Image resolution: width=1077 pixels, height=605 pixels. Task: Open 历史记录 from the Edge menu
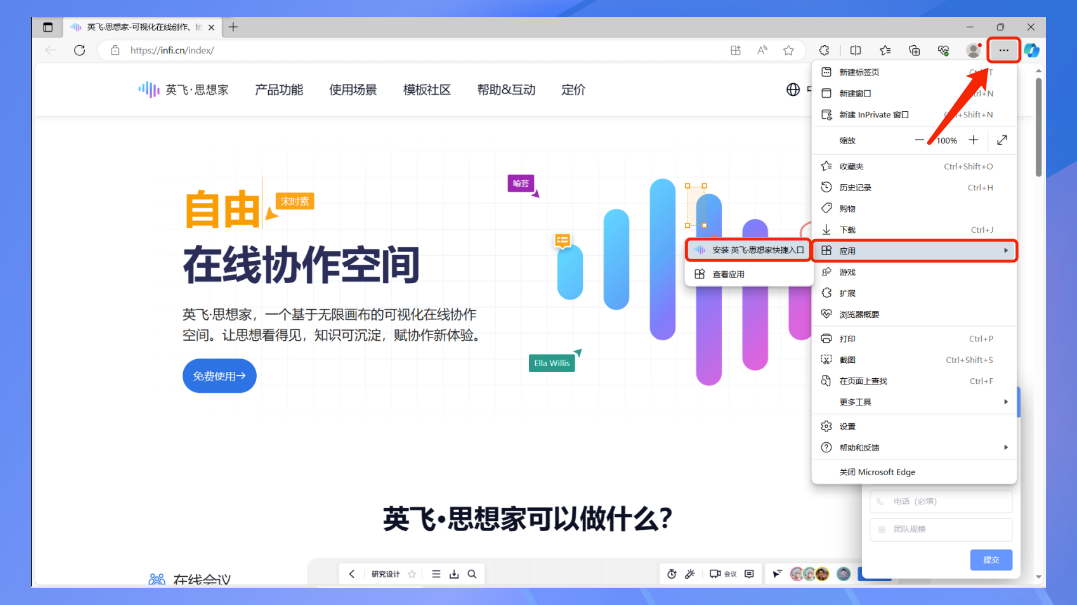(x=914, y=187)
